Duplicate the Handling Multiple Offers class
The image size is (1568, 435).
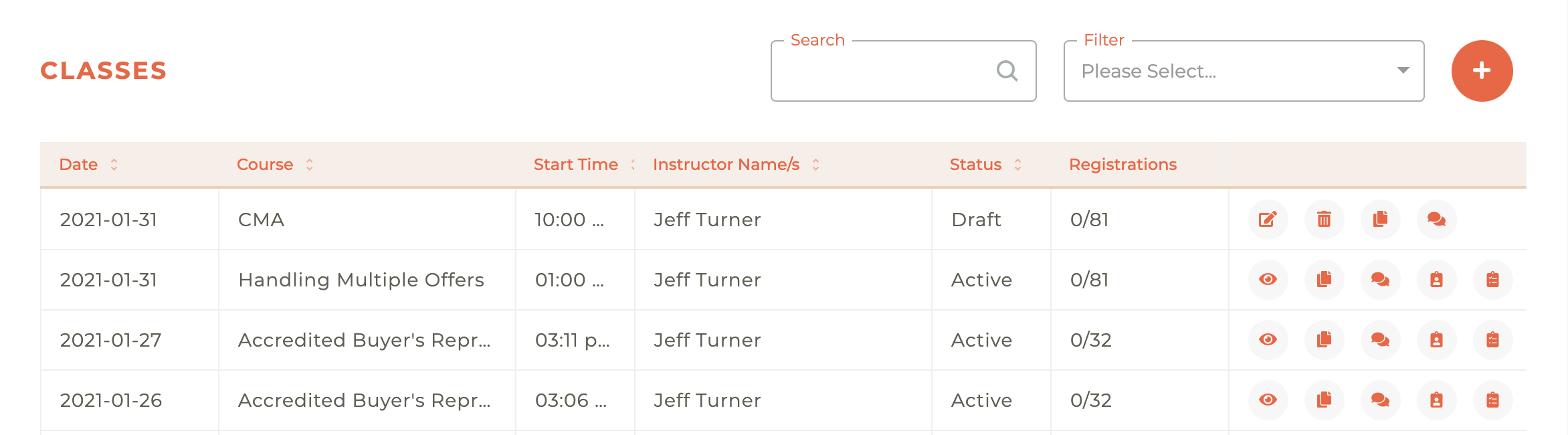pyautogui.click(x=1323, y=280)
